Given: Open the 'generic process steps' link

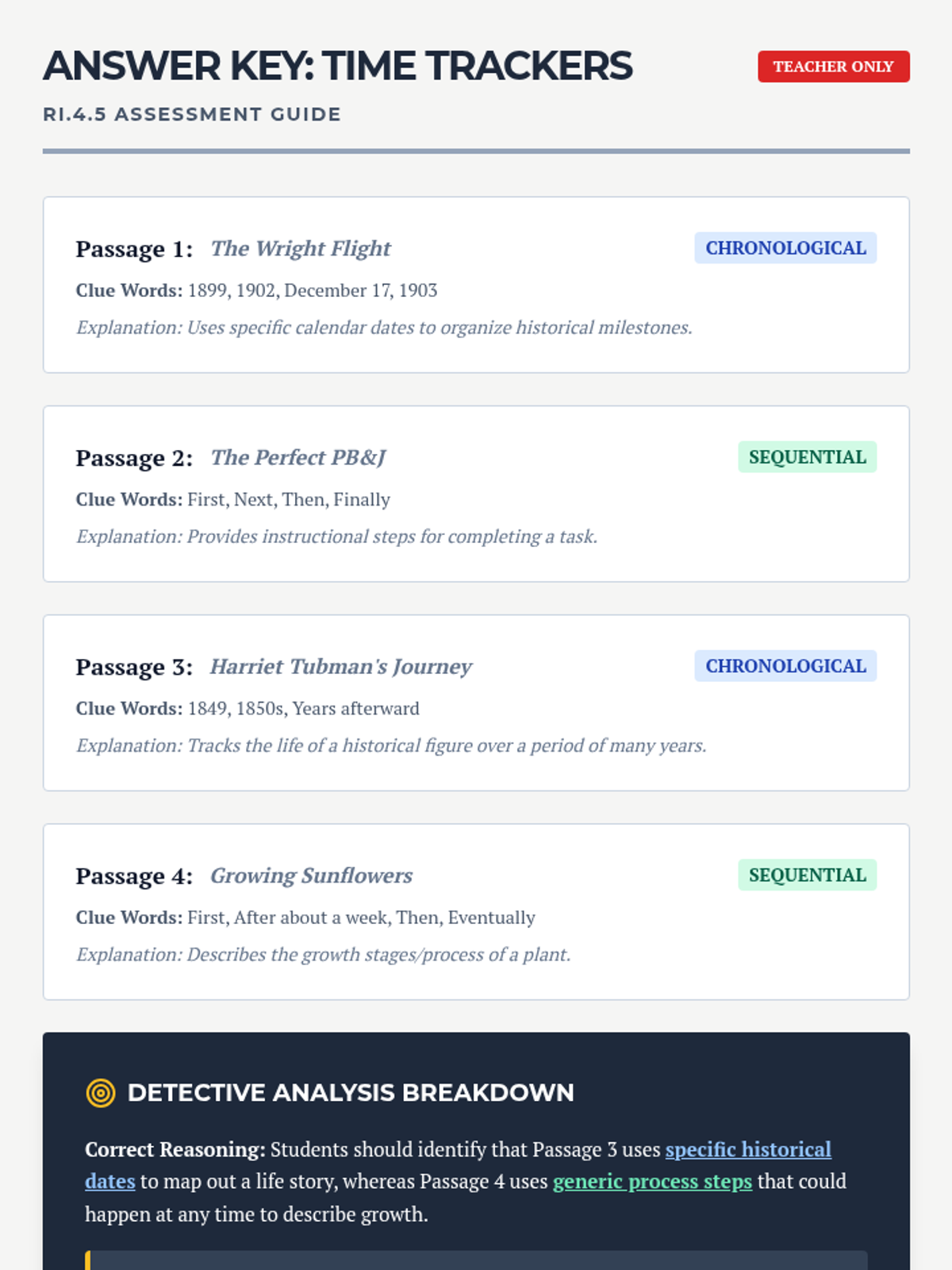Looking at the screenshot, I should click(x=652, y=1181).
